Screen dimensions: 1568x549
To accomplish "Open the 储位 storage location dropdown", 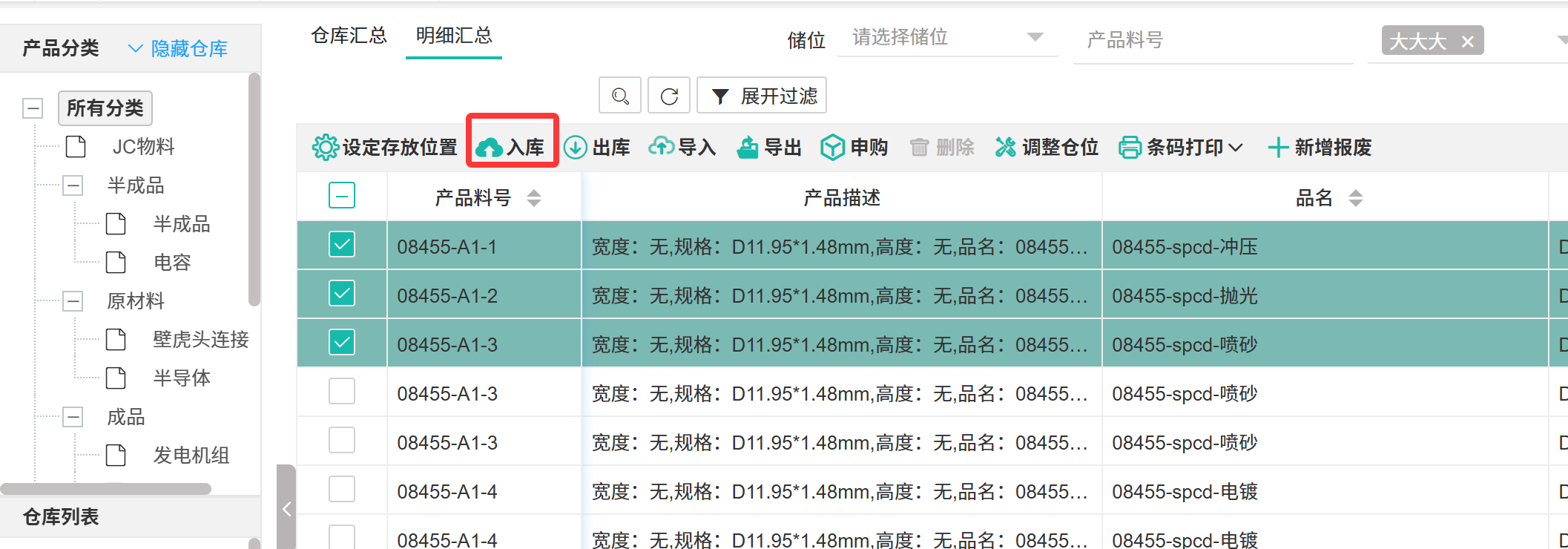I will pos(946,37).
